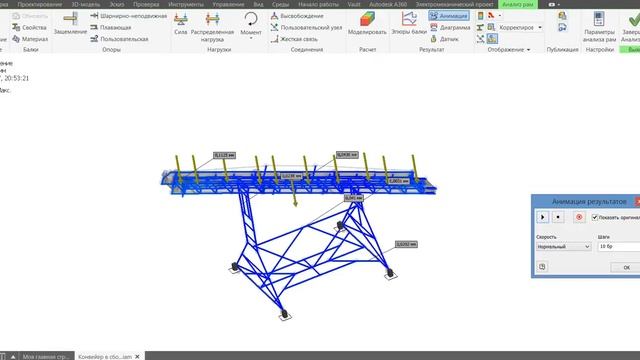The width and height of the screenshot is (640, 360).
Task: Close the Конвейер в сбо...iam document tab
Action: pyautogui.click(x=137, y=356)
